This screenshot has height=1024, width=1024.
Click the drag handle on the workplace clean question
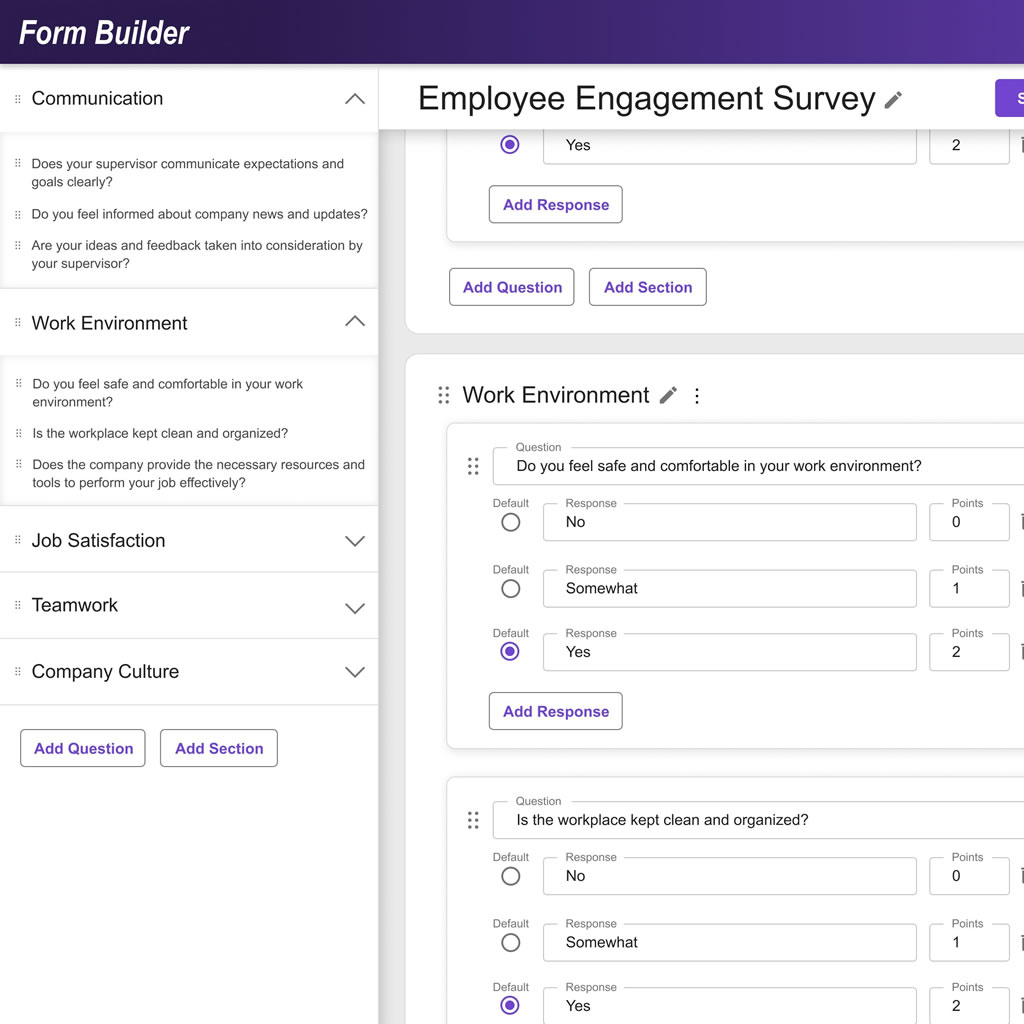point(473,820)
